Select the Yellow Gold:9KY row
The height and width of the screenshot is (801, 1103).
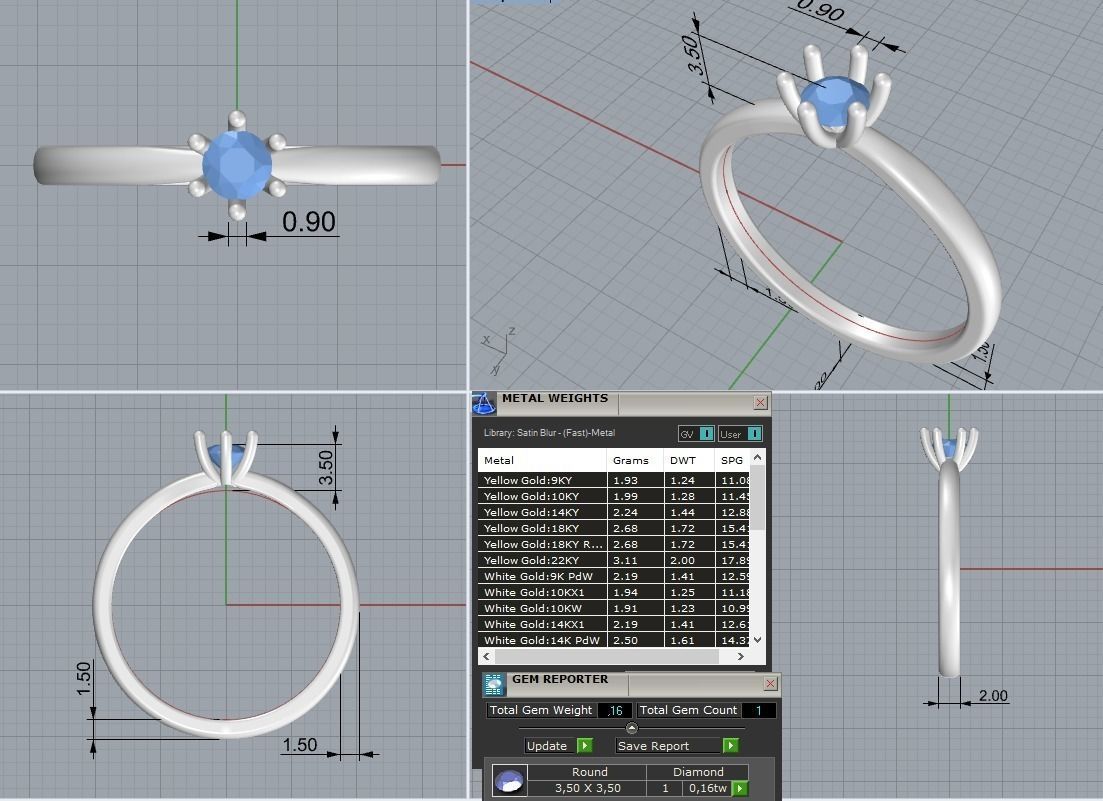(614, 480)
